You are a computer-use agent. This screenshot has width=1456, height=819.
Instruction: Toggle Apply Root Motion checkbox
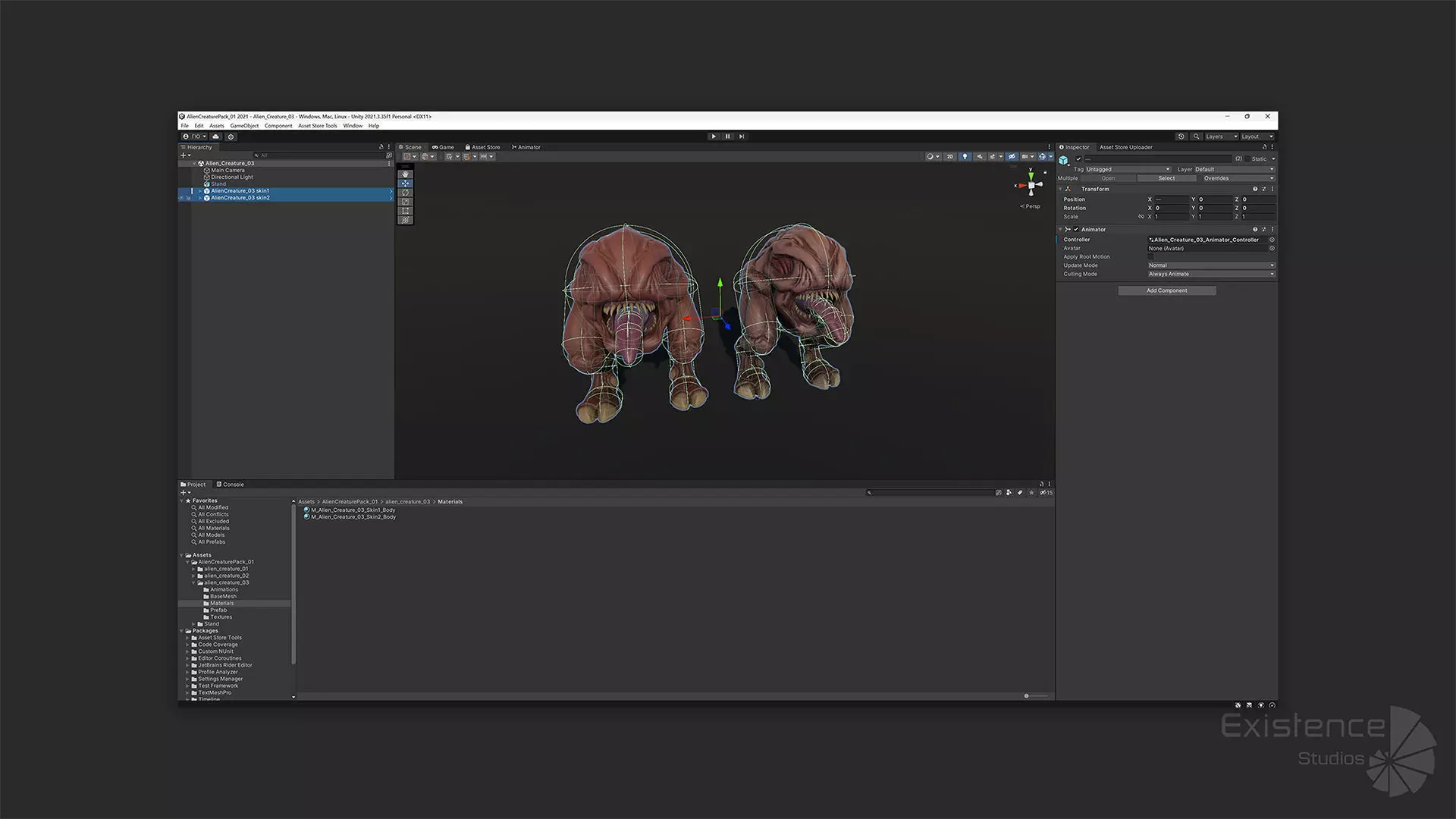[x=1150, y=257]
